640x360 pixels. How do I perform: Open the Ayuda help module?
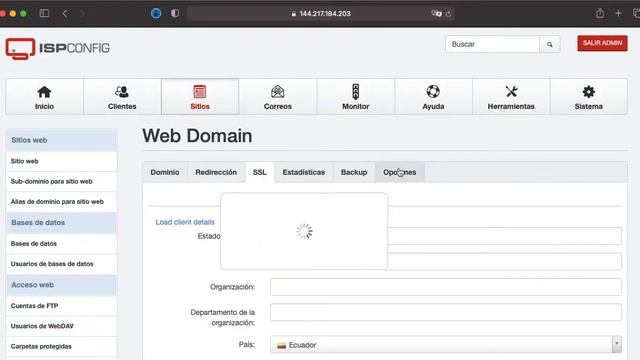click(x=433, y=97)
